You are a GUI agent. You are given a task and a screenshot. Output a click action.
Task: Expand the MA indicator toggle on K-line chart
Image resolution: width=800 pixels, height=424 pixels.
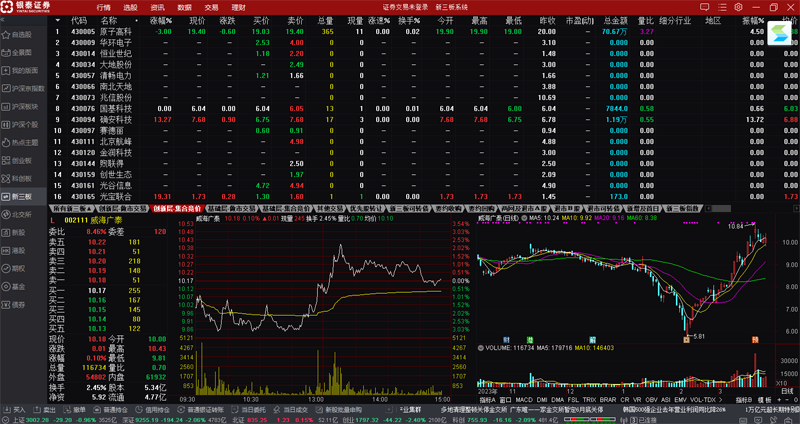point(524,218)
